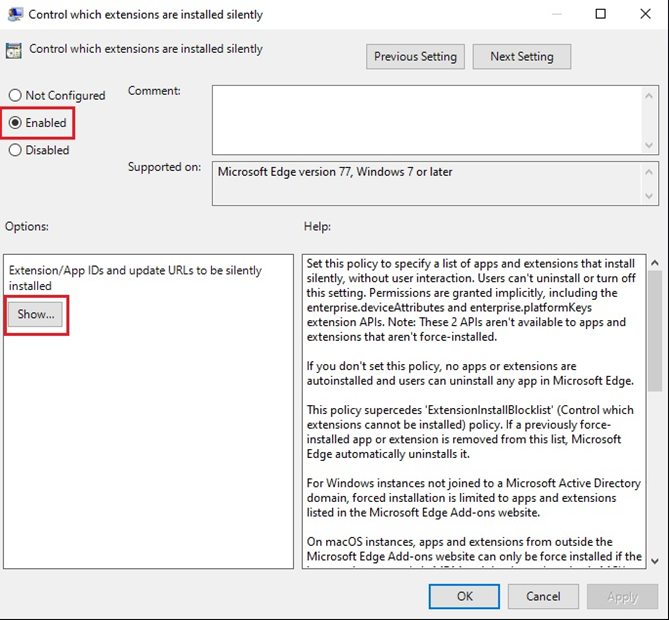Click the title bar policy window icon
669x620 pixels.
[x=15, y=14]
